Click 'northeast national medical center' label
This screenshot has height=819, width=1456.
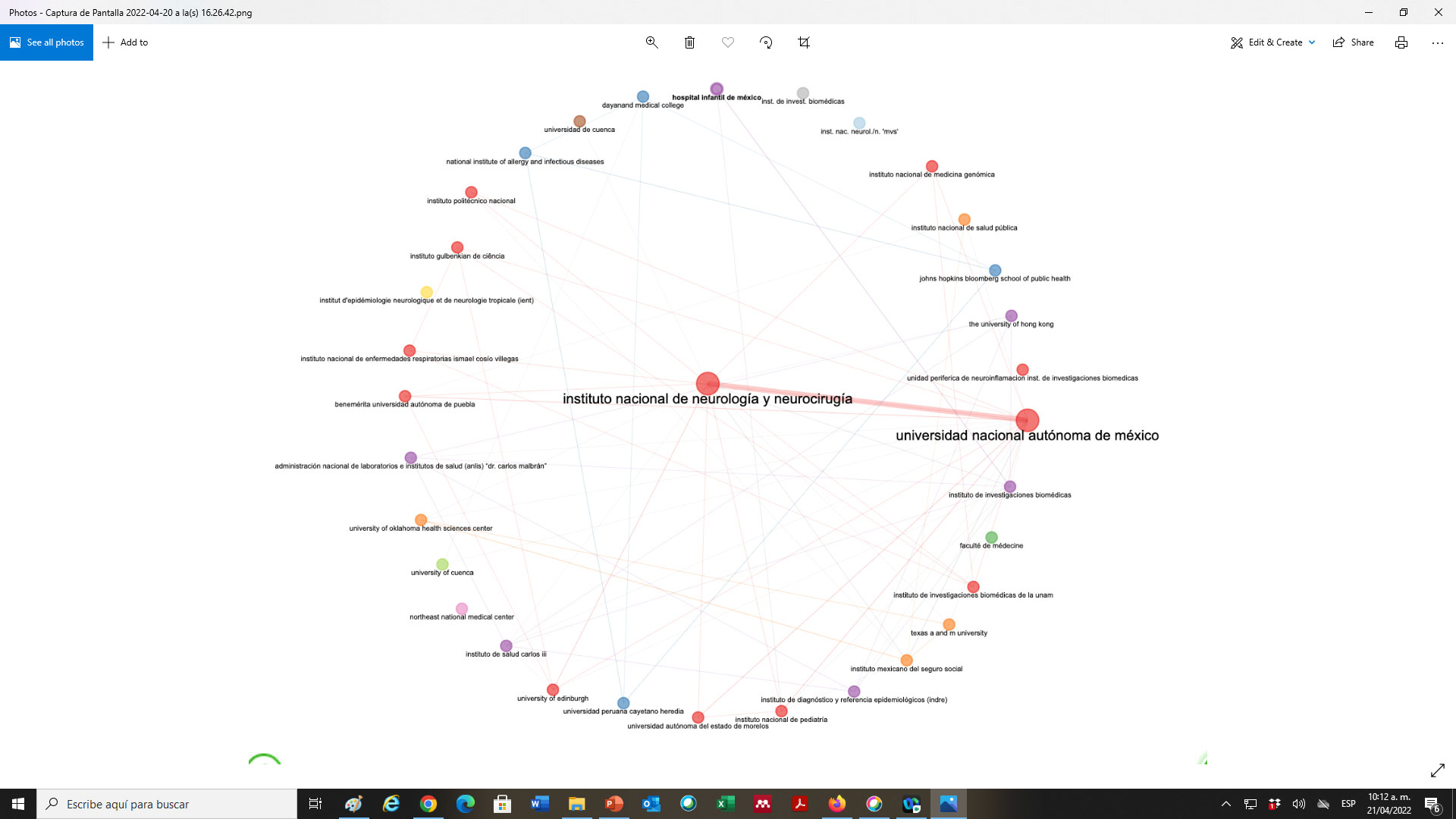coord(462,617)
